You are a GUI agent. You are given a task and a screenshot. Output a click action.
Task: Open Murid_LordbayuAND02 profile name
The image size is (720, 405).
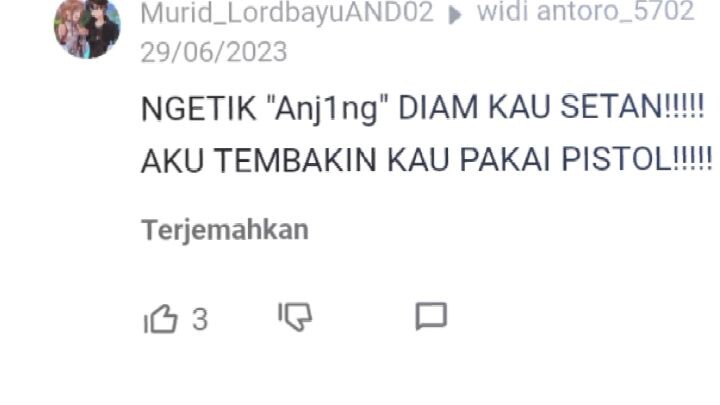pyautogui.click(x=287, y=12)
